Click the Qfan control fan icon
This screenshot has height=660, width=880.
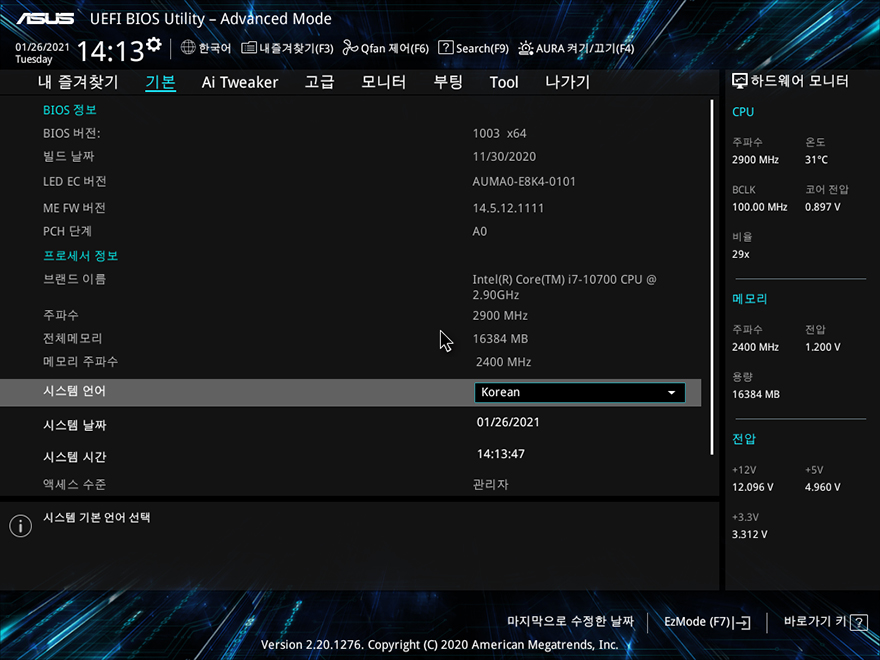point(350,48)
